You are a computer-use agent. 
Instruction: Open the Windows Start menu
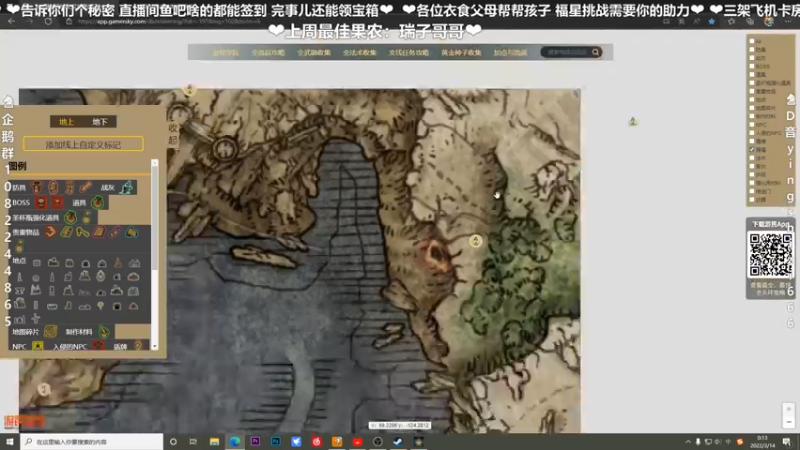pos(10,441)
